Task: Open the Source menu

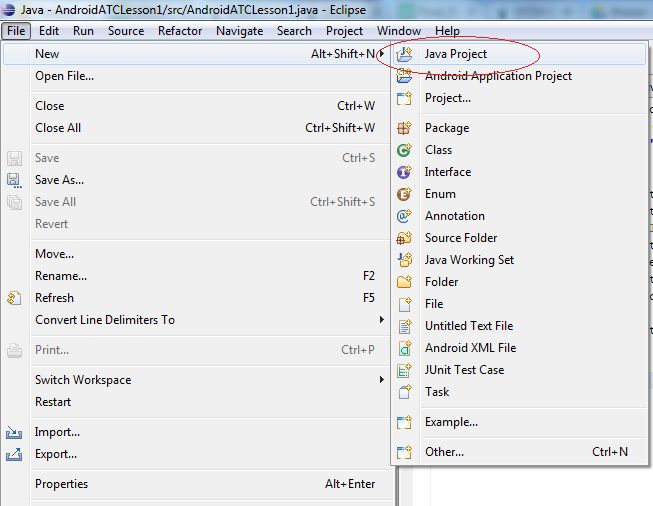Action: (126, 31)
